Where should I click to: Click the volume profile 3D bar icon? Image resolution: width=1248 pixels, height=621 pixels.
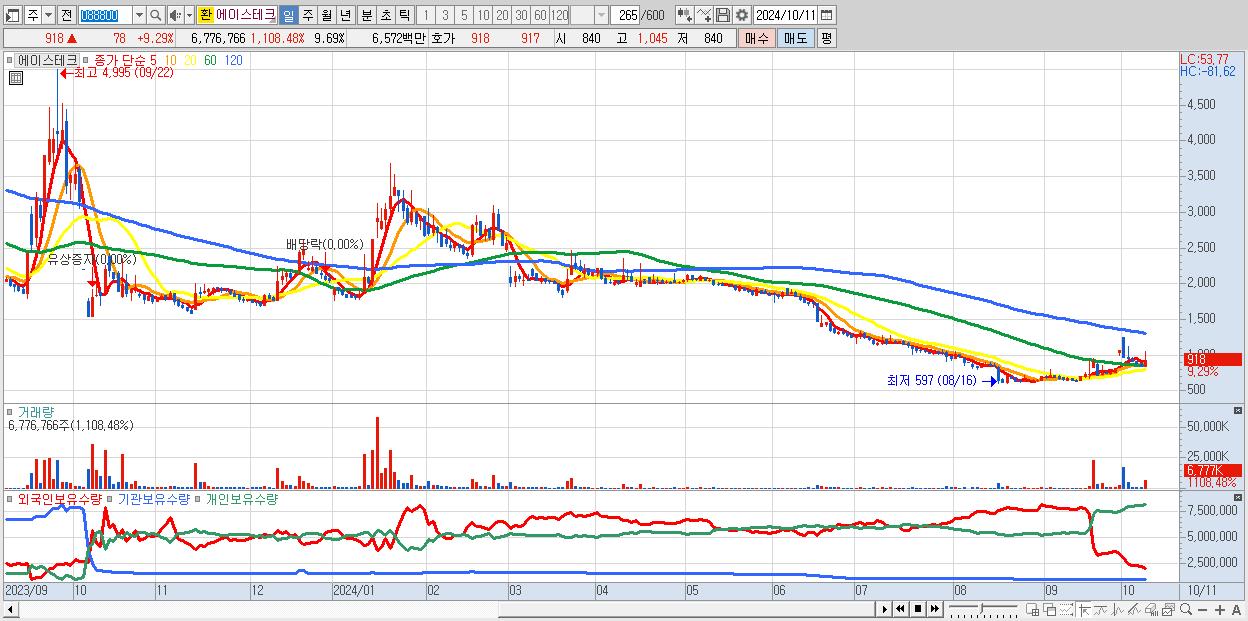pyautogui.click(x=1151, y=609)
